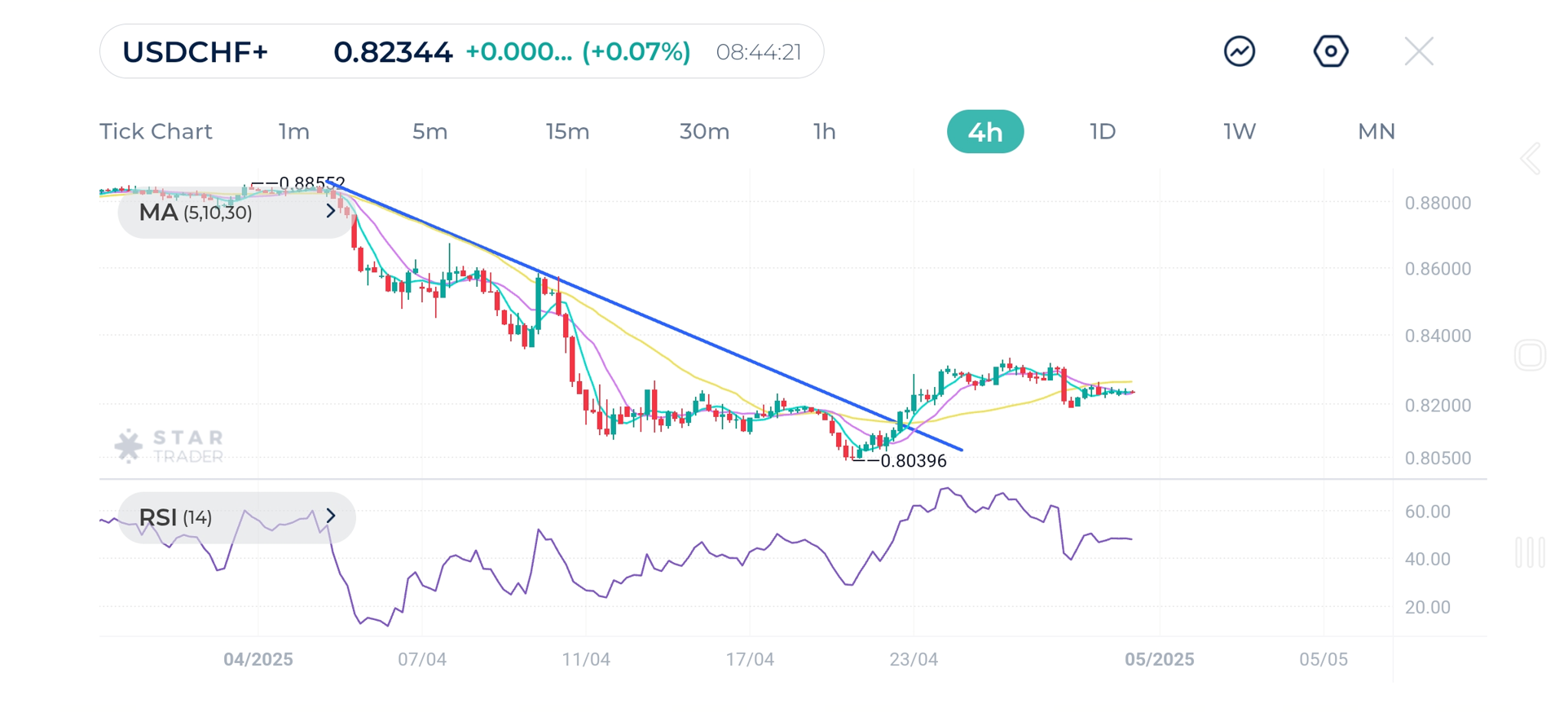The height and width of the screenshot is (712, 1568).
Task: Switch to Tick Chart view
Action: click(156, 131)
